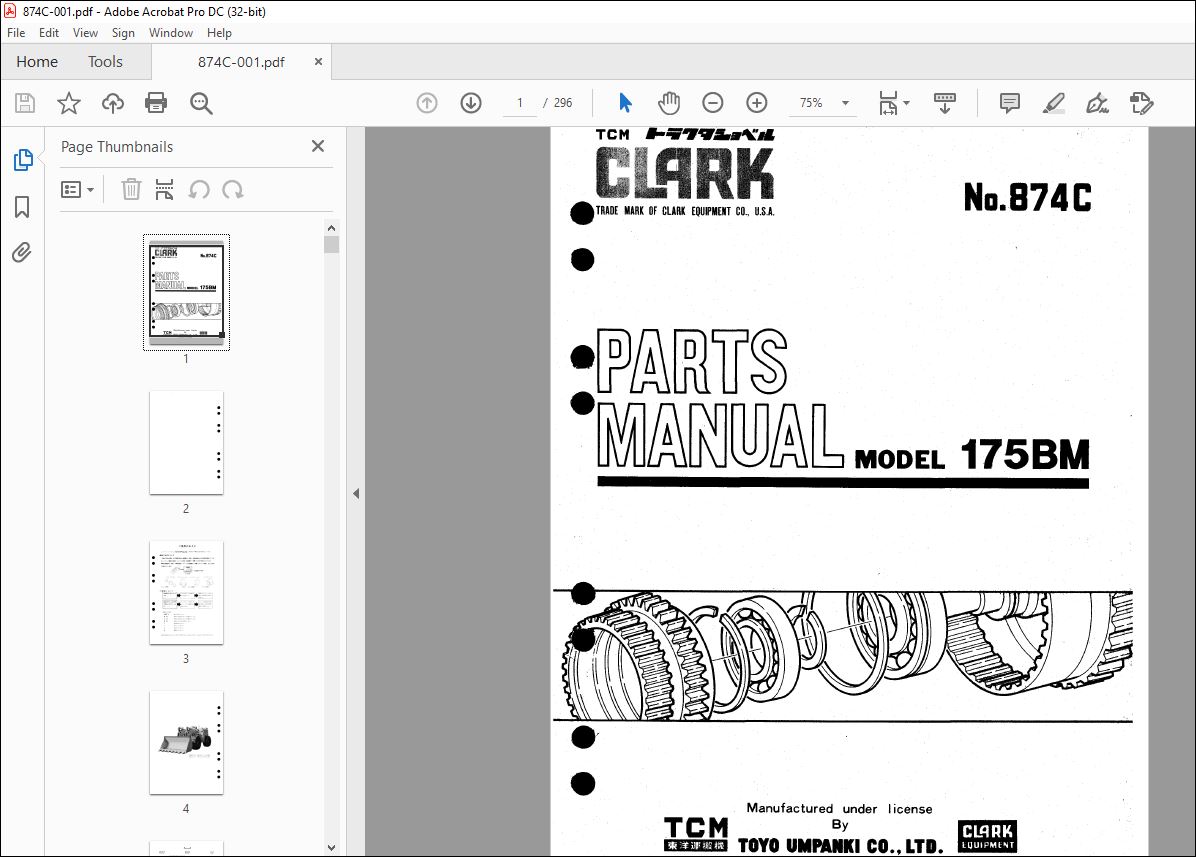Open the Attachments paperclip icon
The width and height of the screenshot is (1196, 857).
(22, 252)
